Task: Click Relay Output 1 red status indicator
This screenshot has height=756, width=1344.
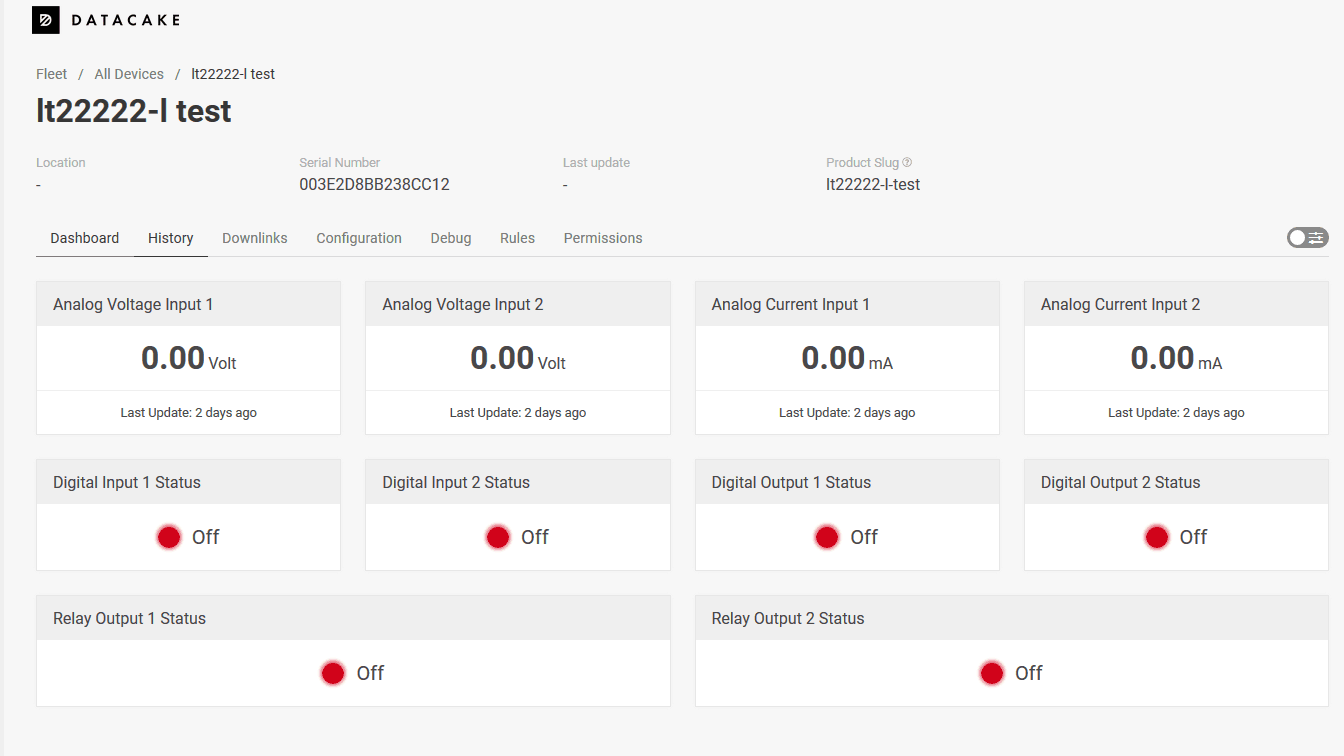Action: pyautogui.click(x=333, y=673)
